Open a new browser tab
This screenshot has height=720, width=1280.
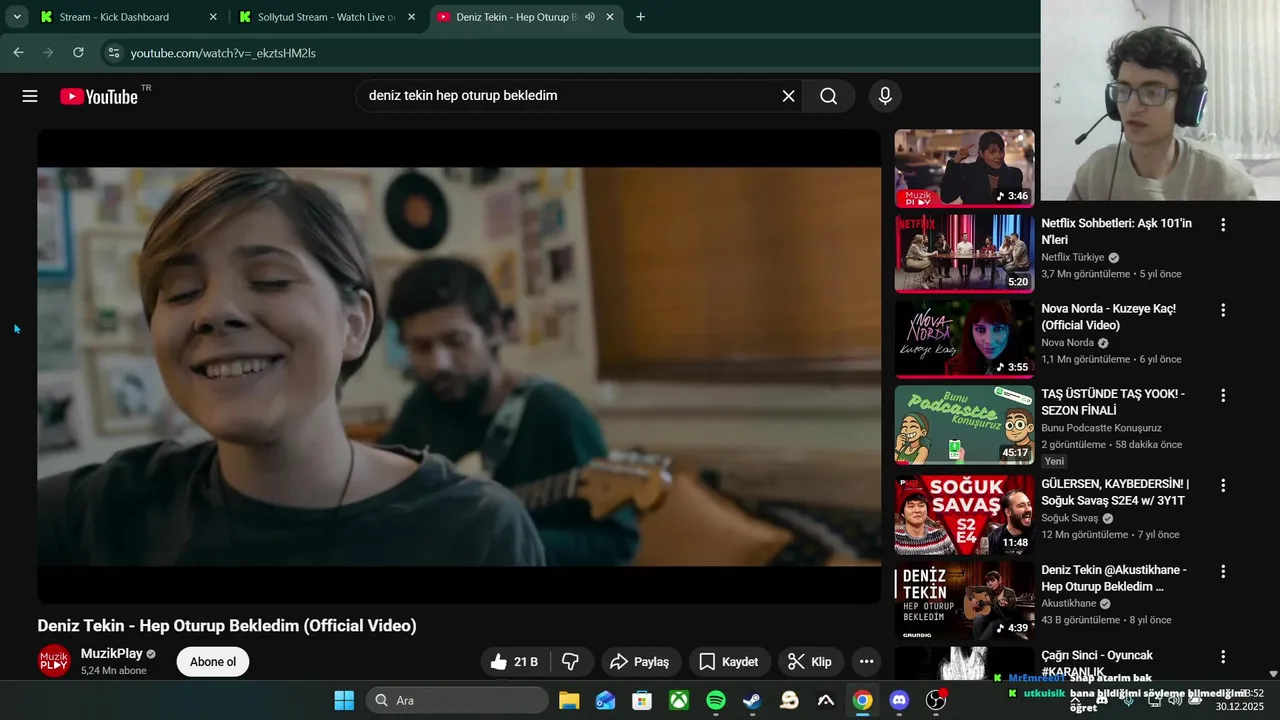[640, 17]
